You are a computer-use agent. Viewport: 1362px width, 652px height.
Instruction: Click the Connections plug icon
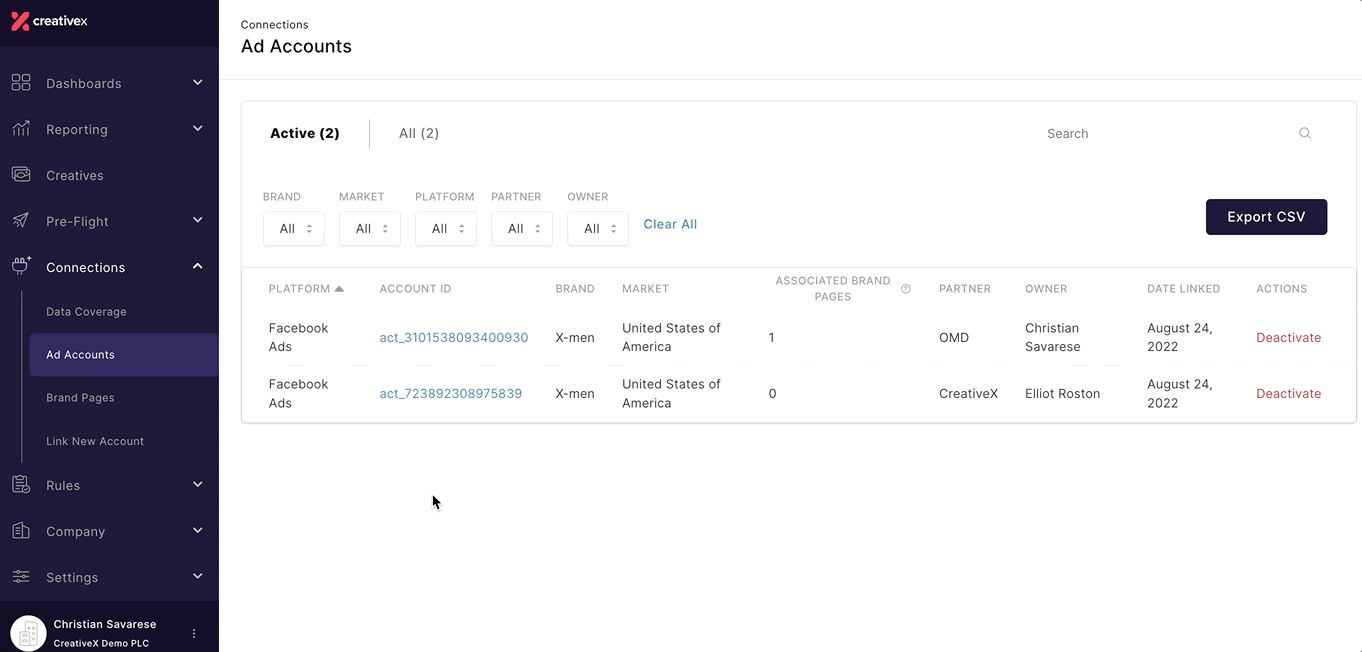tap(21, 267)
